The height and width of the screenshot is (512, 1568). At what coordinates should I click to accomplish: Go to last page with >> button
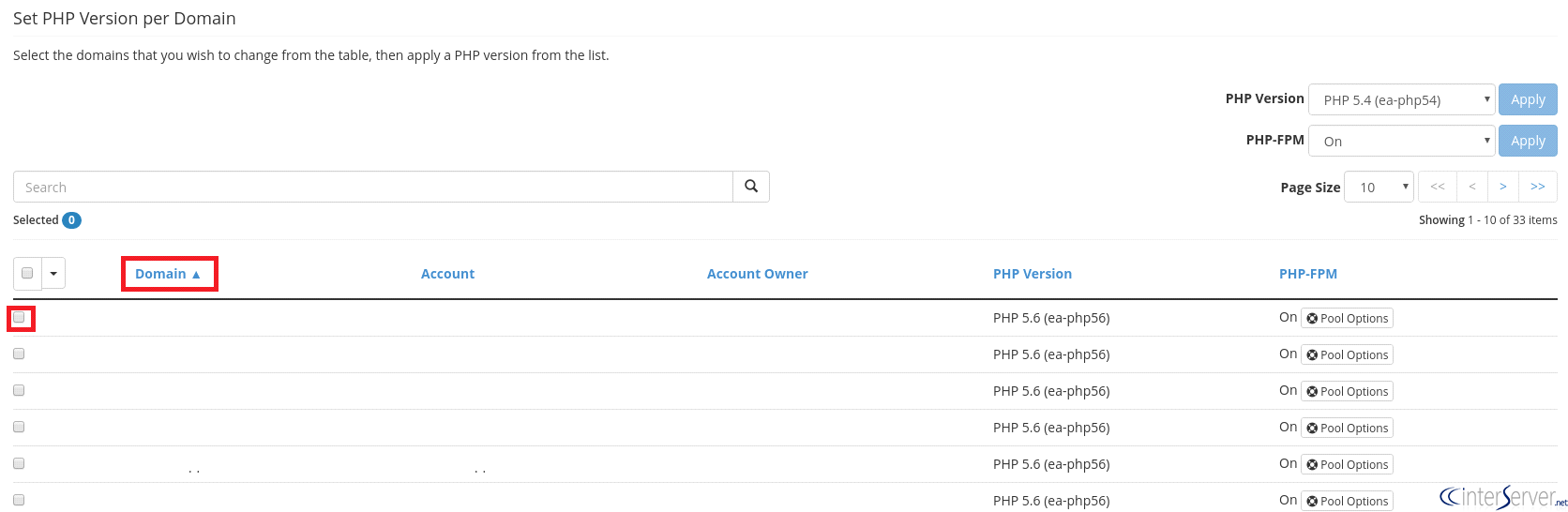coord(1538,187)
